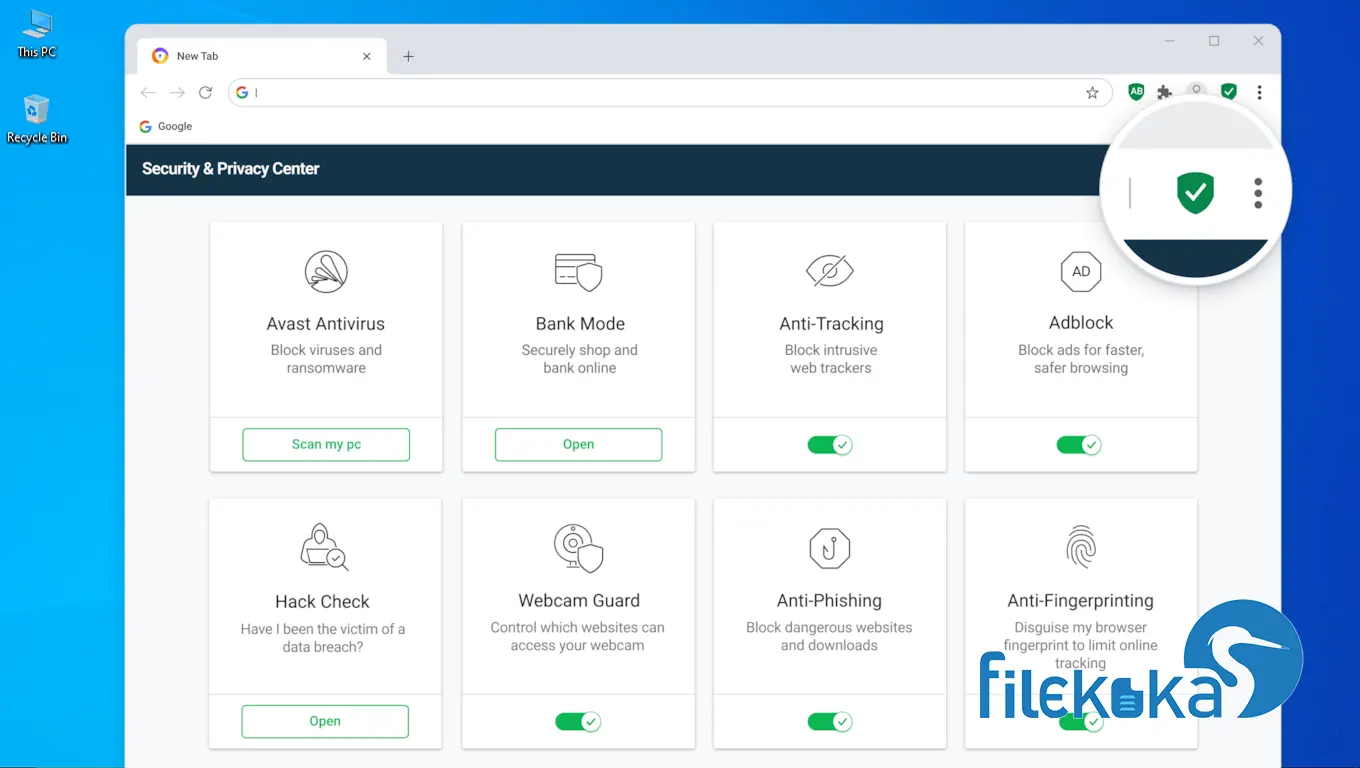Select the New Tab browser tab

pyautogui.click(x=260, y=56)
